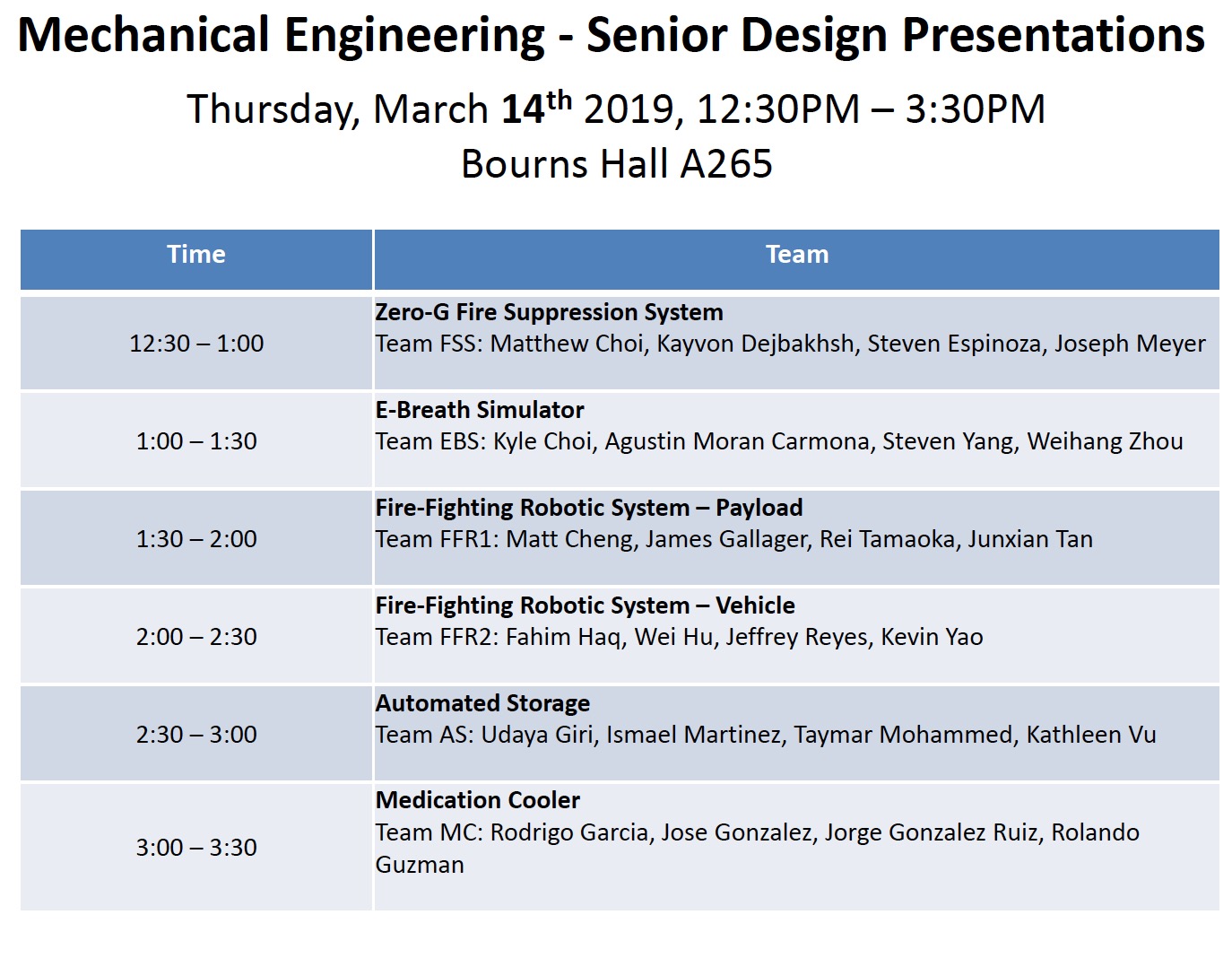Click the Medication Cooler project title

(x=477, y=800)
